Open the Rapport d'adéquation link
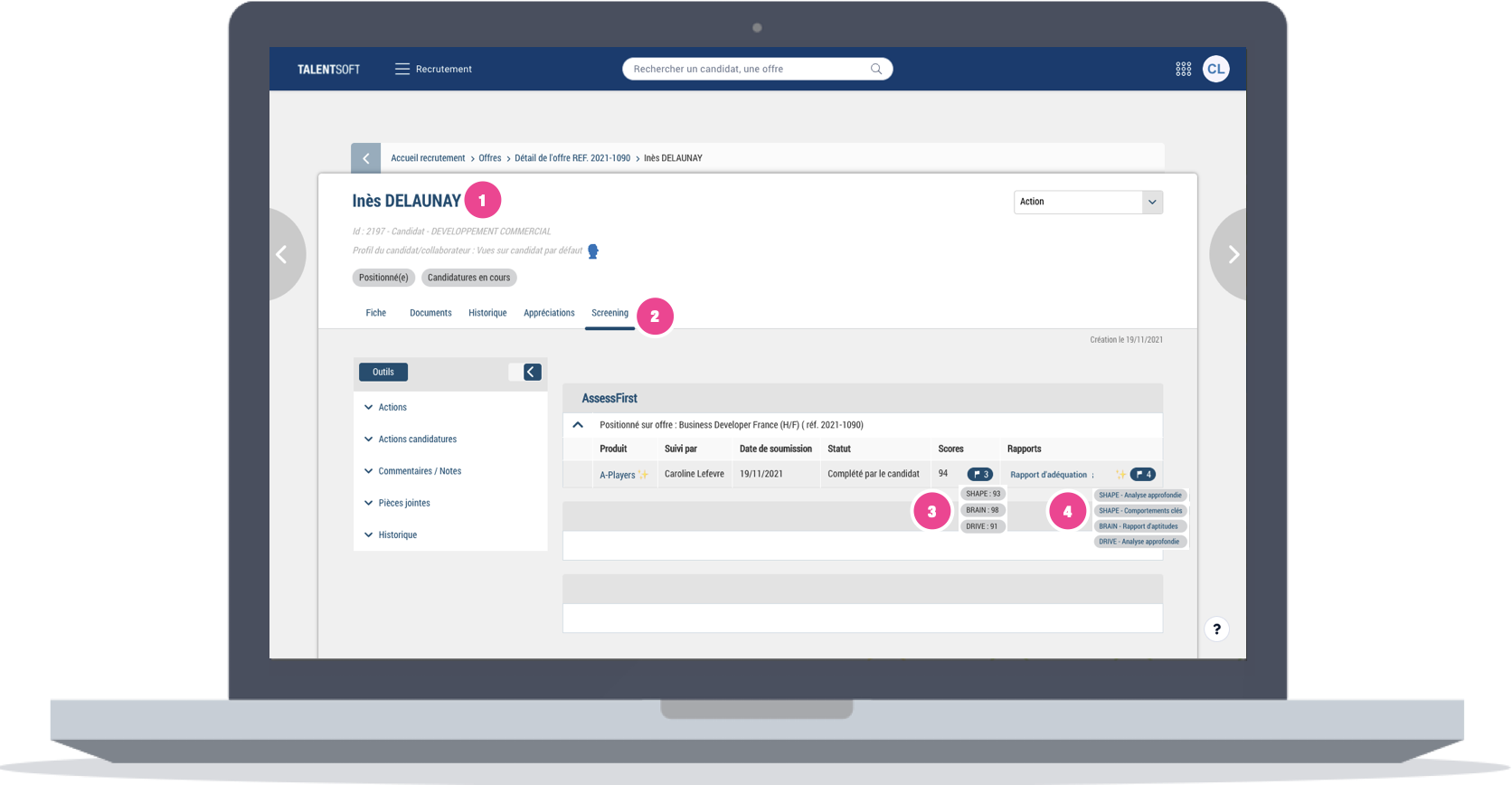This screenshot has height=785, width=1512. [x=1048, y=475]
